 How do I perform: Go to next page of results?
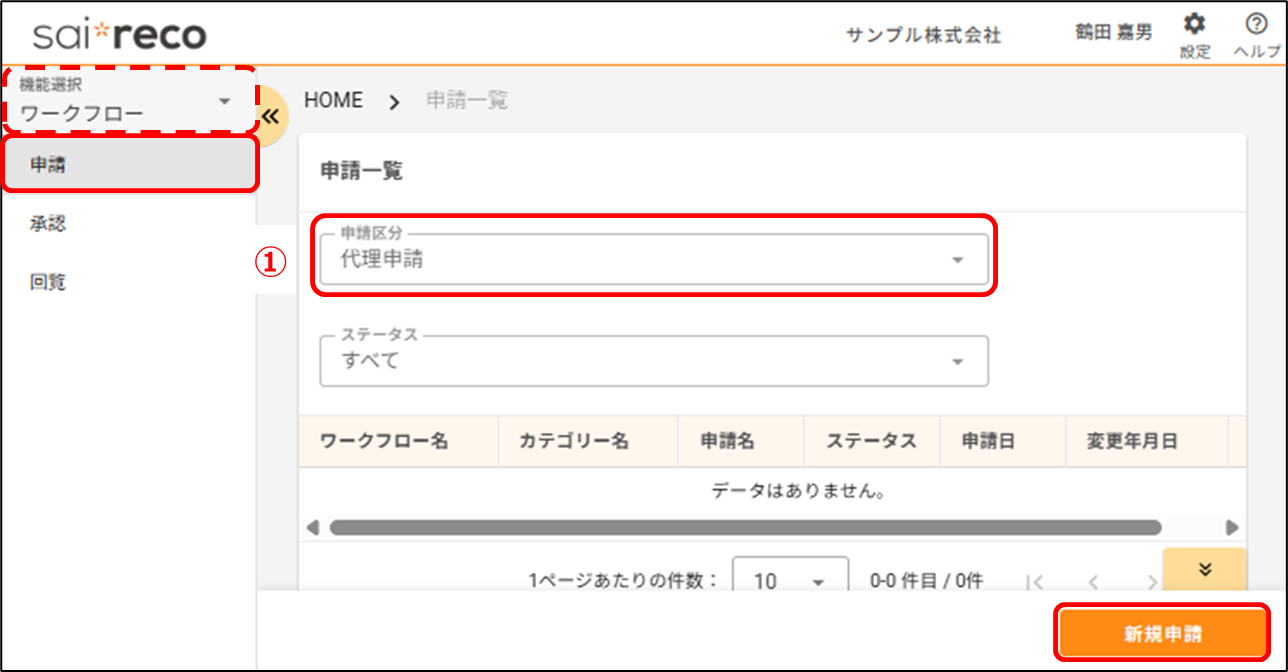click(1151, 581)
